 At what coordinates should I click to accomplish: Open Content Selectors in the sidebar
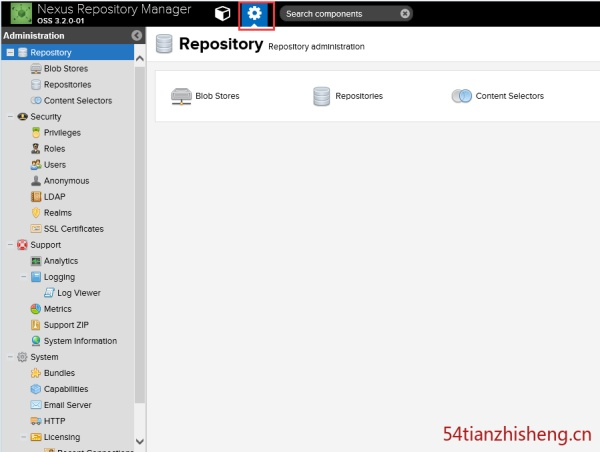tap(78, 101)
